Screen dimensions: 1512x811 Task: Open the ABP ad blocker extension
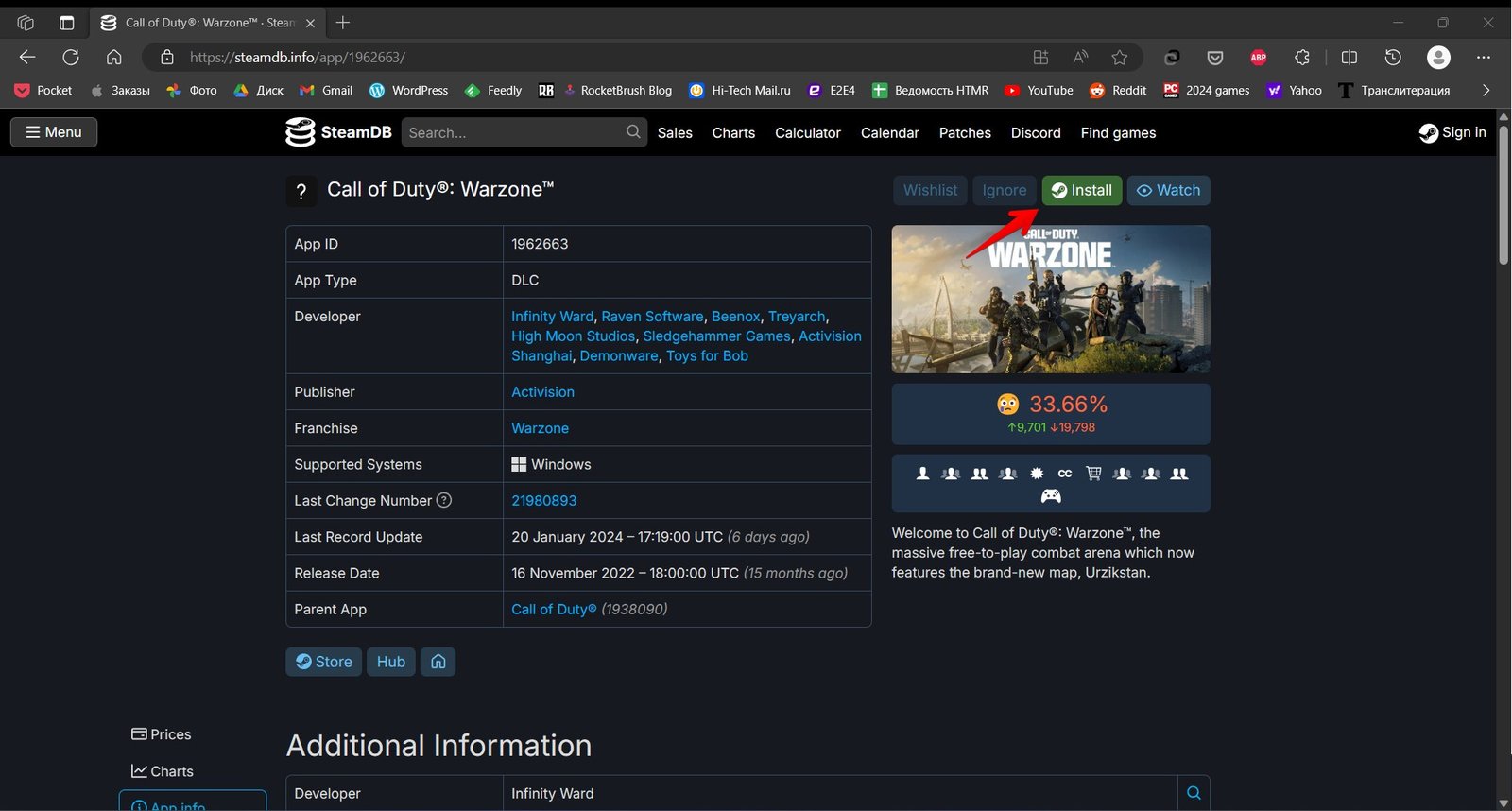tap(1259, 58)
